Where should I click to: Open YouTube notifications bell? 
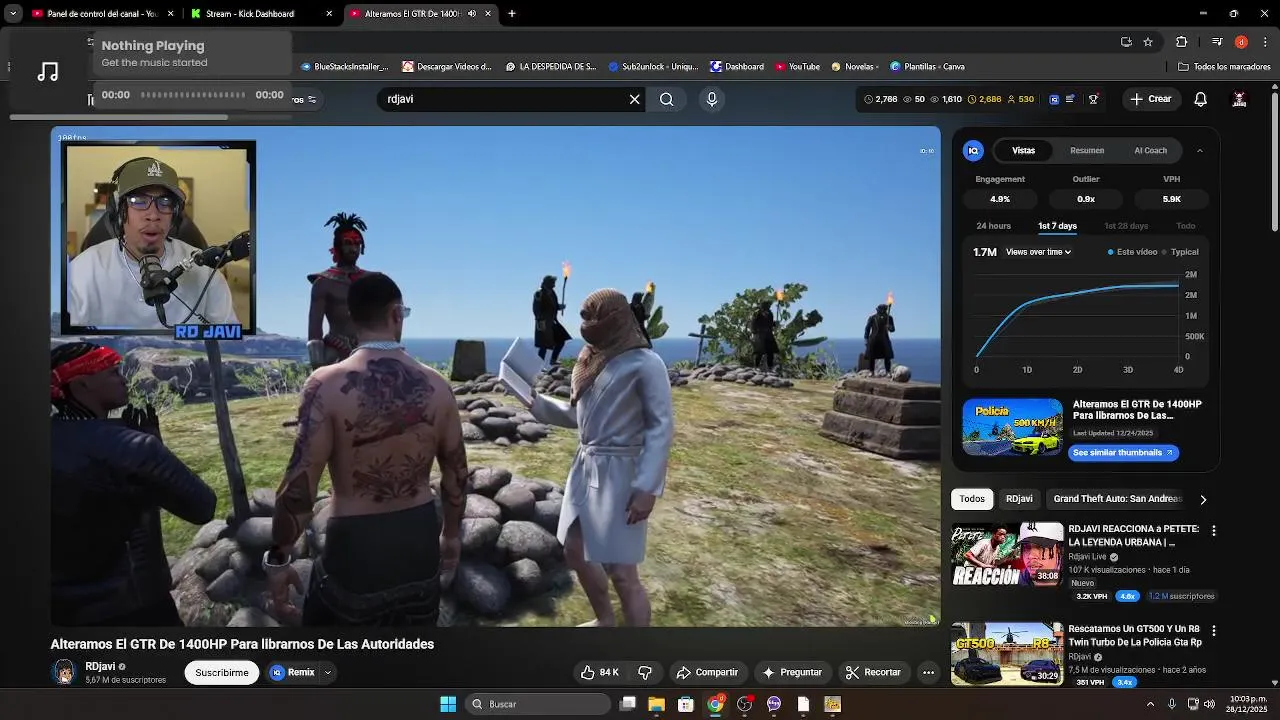(x=1200, y=99)
